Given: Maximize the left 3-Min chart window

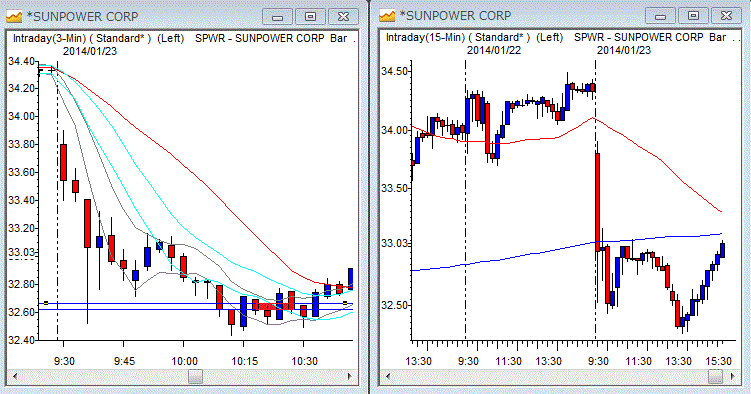Looking at the screenshot, I should pyautogui.click(x=310, y=17).
